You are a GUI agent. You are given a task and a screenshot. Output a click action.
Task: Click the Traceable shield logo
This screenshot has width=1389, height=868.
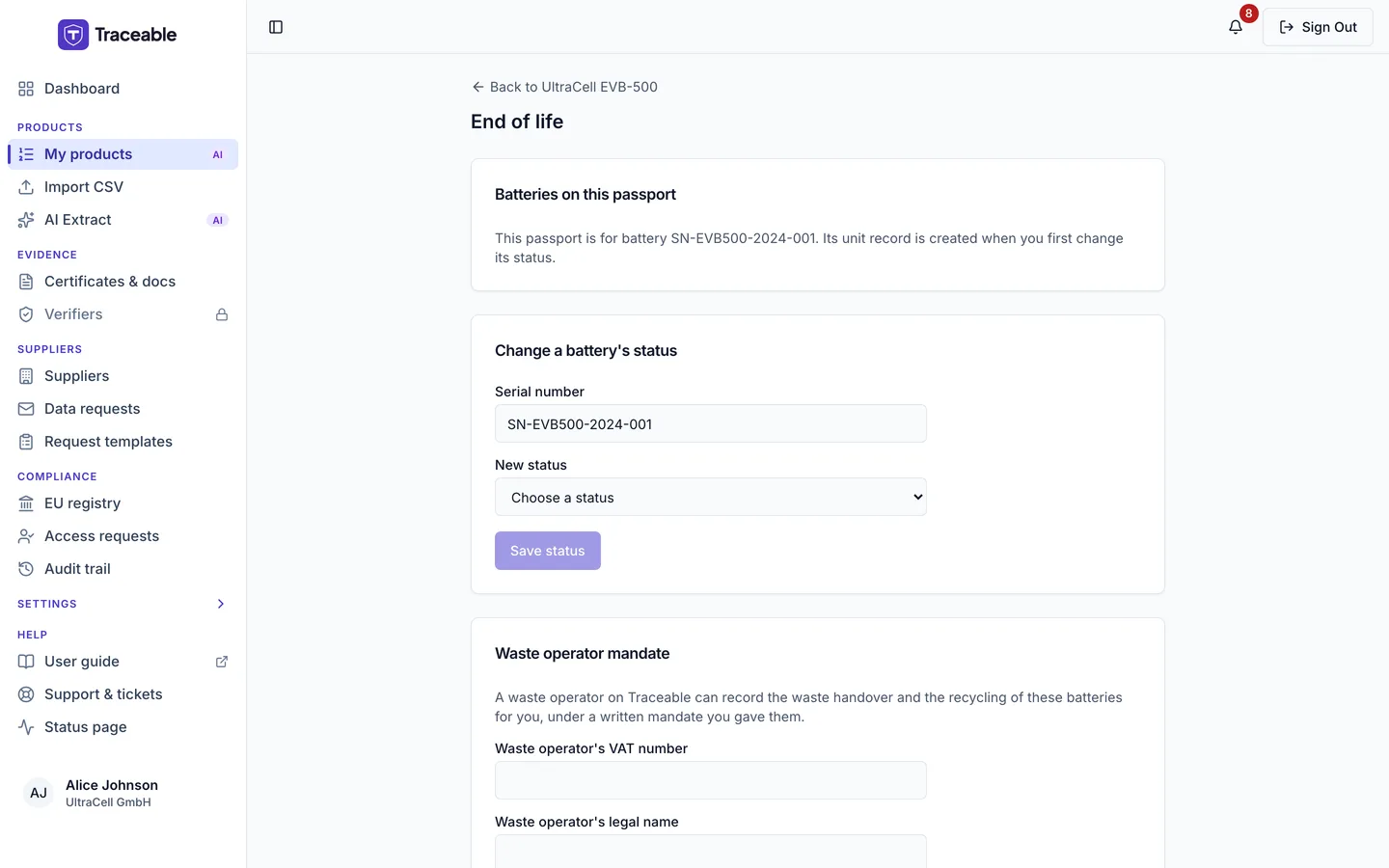73,35
